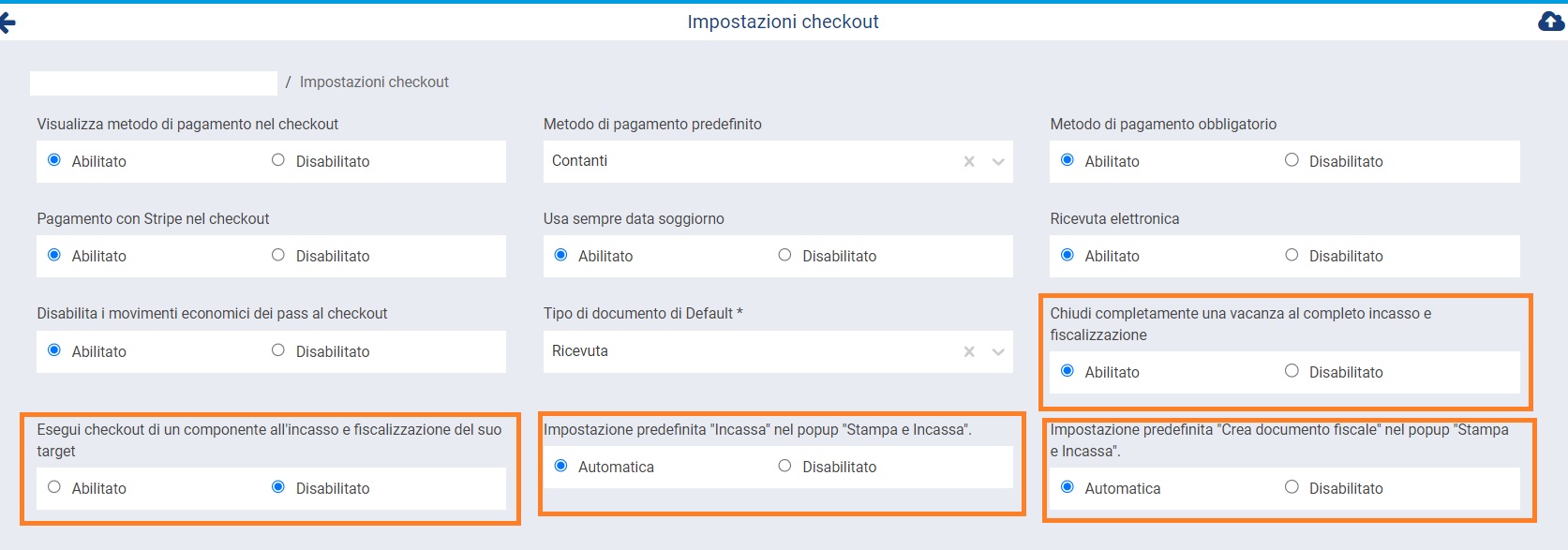Select Abilitato for Ricevuta elettronica
1568x550 pixels.
1068,255
